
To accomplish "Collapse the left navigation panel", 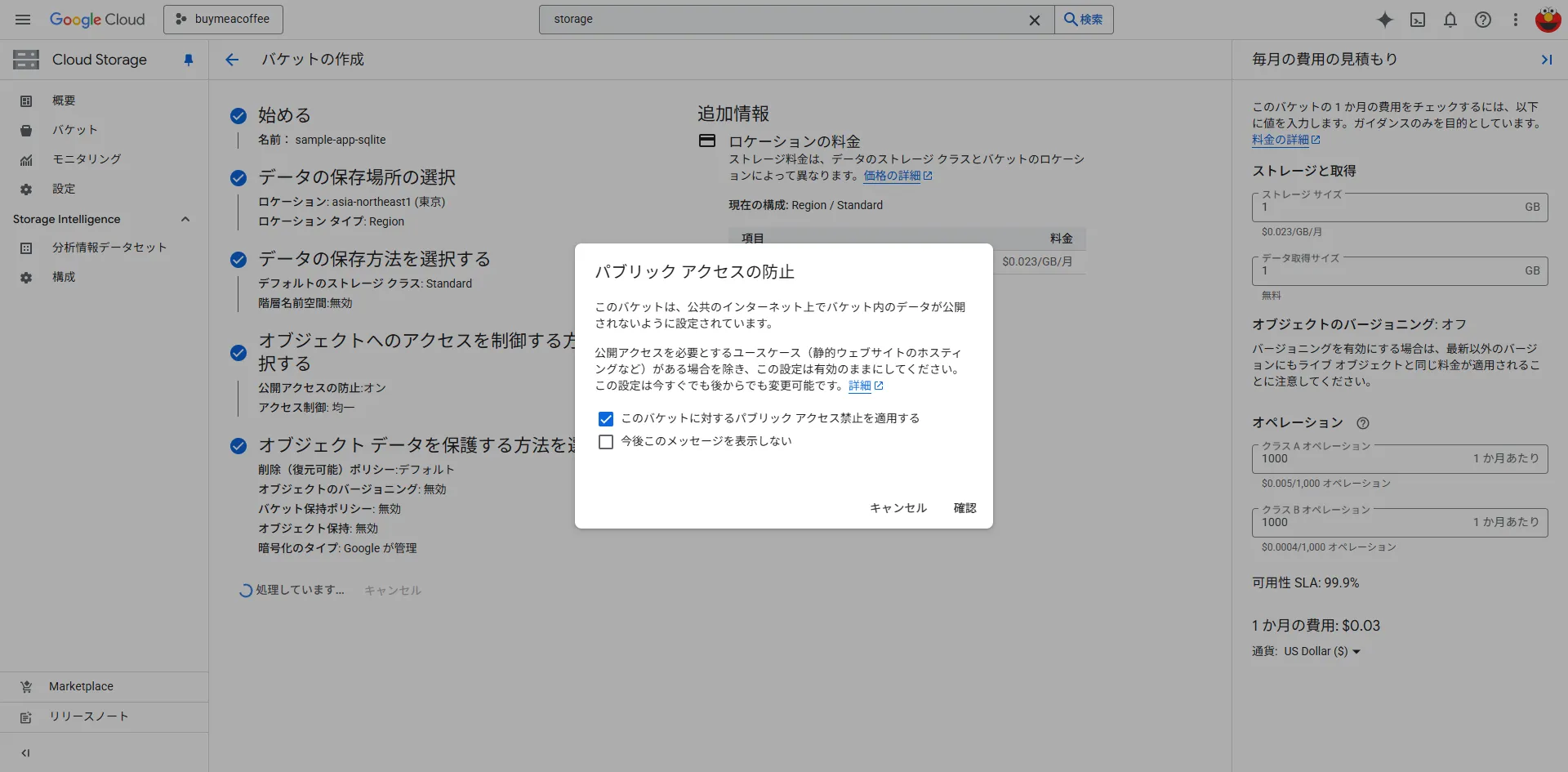I will pos(25,753).
